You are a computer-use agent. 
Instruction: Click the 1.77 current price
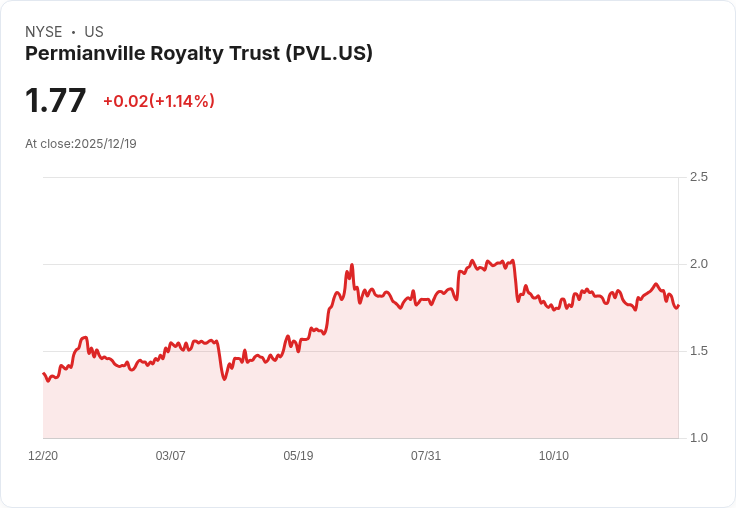coord(56,101)
